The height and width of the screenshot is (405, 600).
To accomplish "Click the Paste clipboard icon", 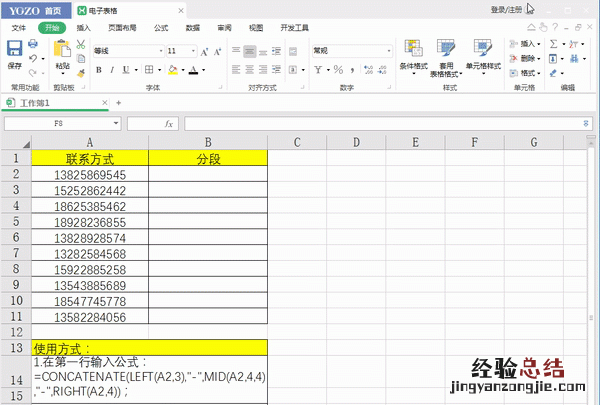I will pyautogui.click(x=62, y=50).
